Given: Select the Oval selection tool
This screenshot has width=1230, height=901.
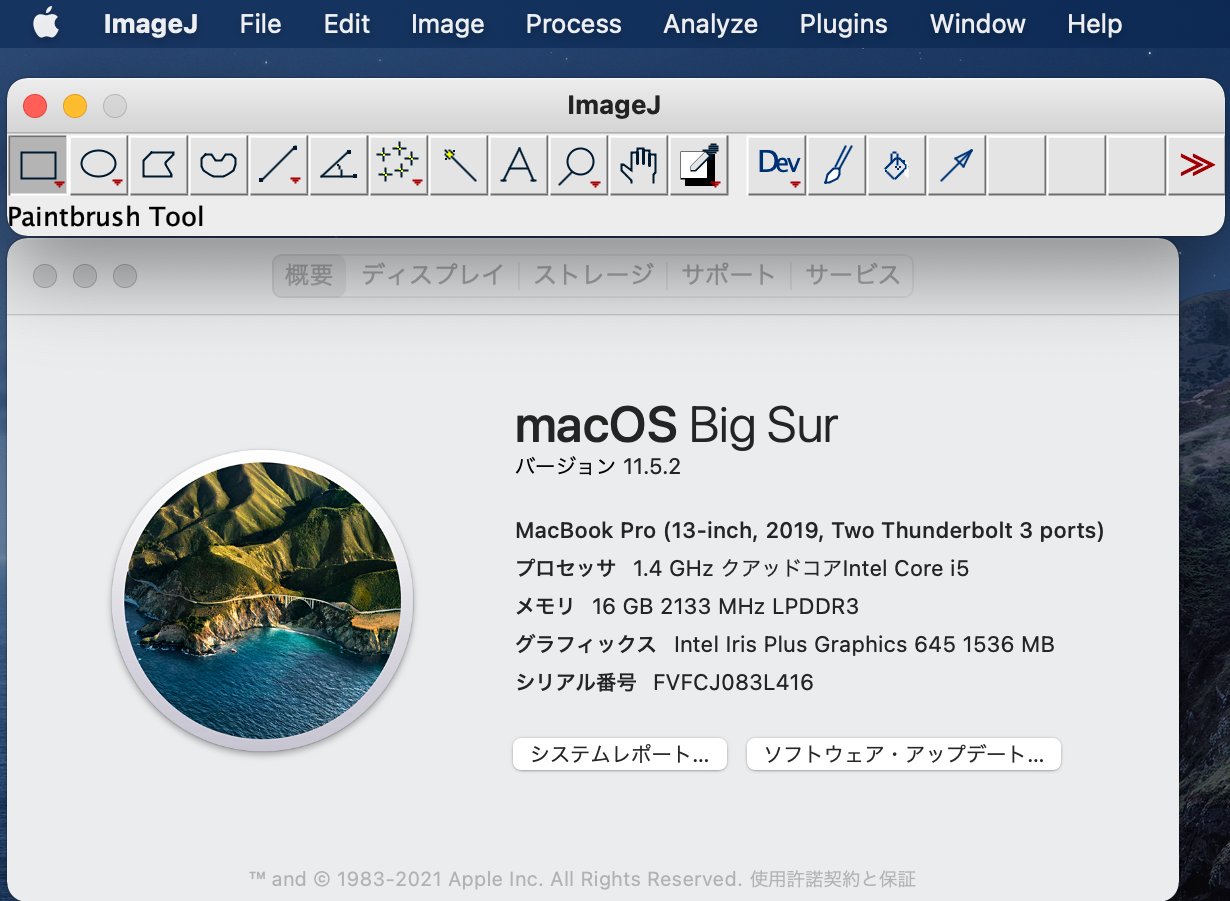Looking at the screenshot, I should (98, 165).
